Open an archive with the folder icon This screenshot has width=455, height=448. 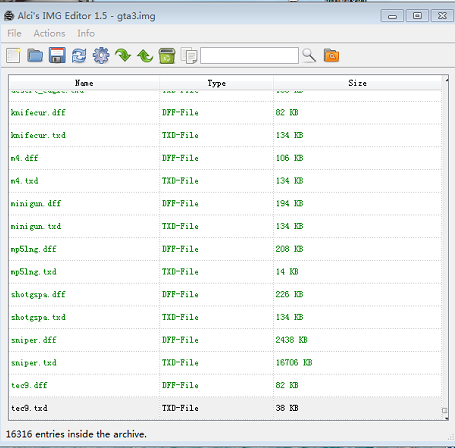(x=35, y=55)
